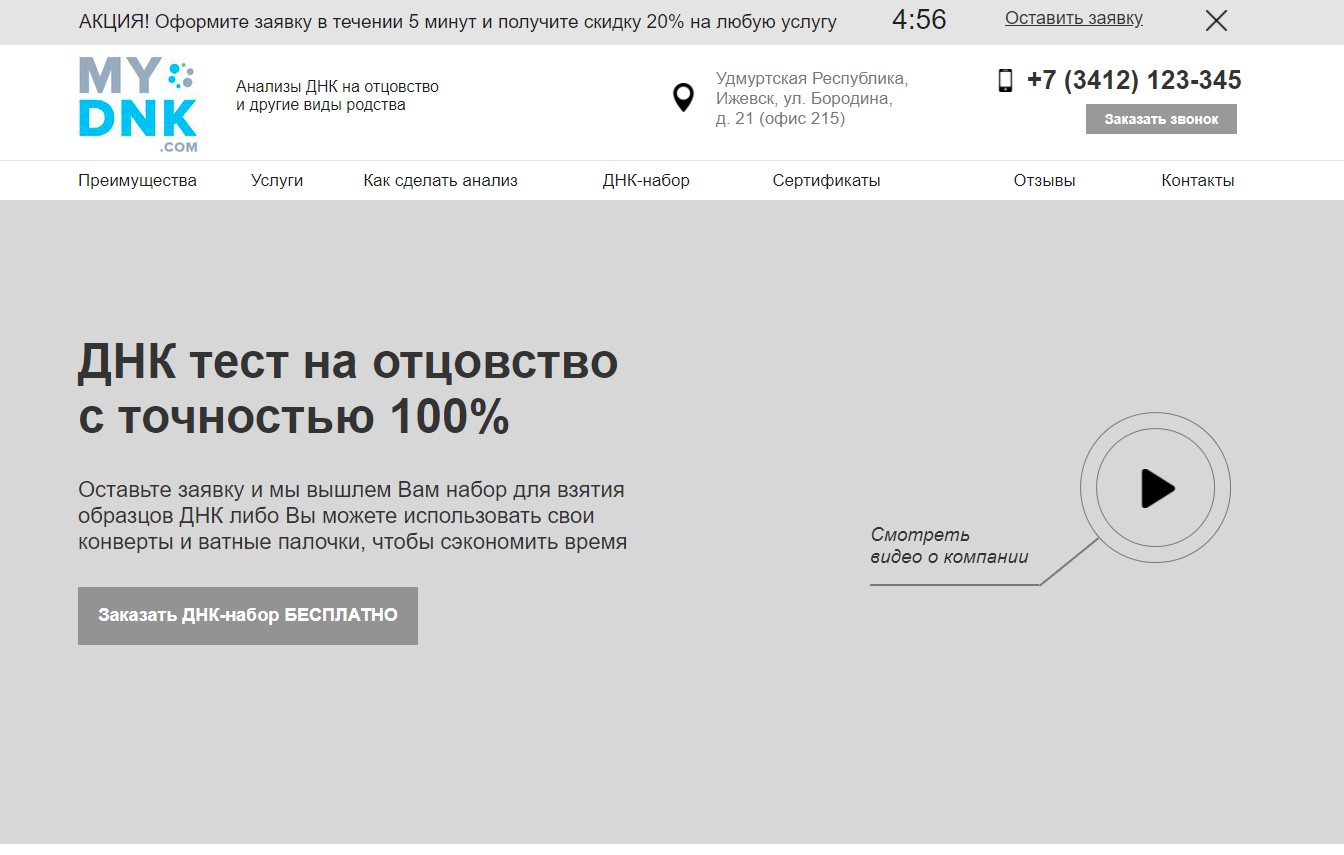Close the promotion banner with X
This screenshot has height=855, width=1344.
[x=1216, y=21]
